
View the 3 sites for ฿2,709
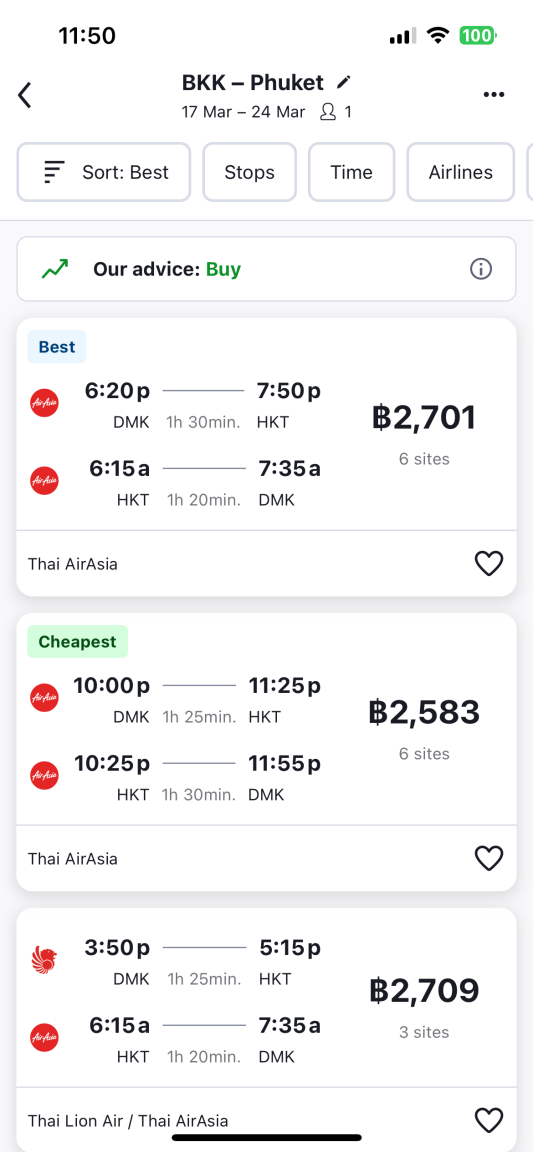click(424, 1032)
